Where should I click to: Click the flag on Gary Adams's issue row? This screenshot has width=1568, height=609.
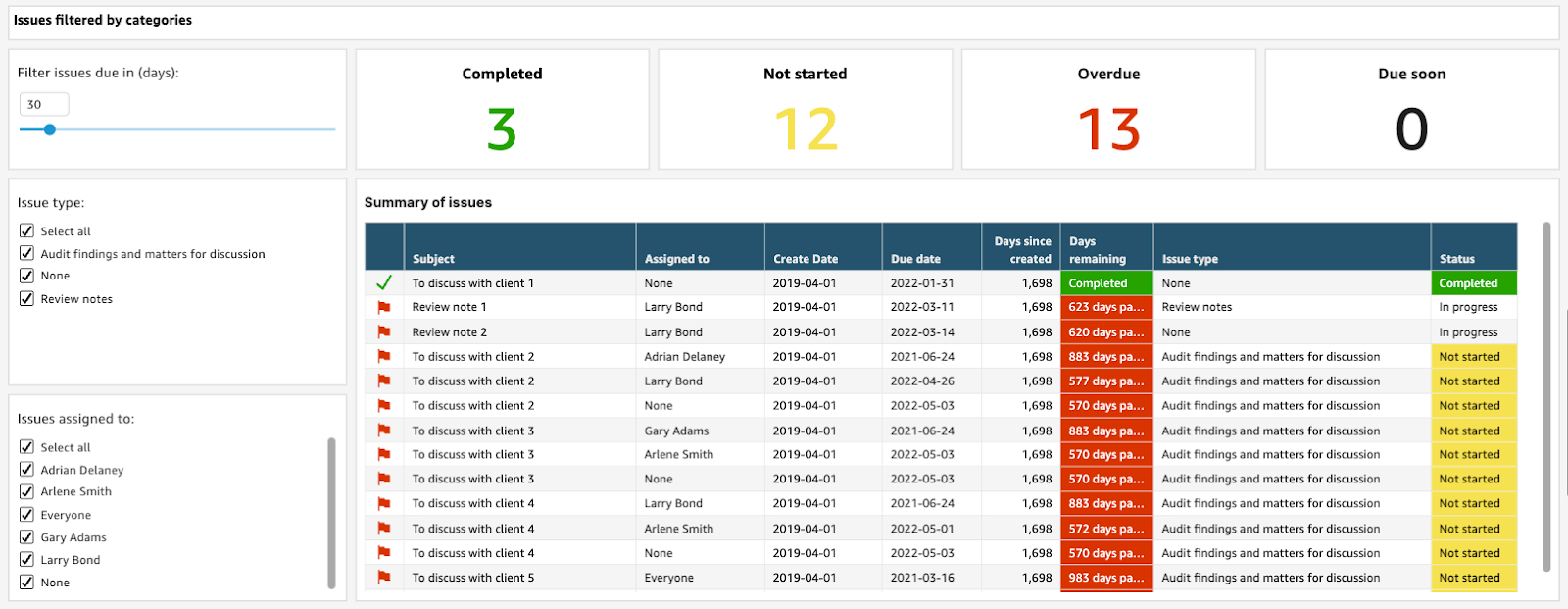384,431
